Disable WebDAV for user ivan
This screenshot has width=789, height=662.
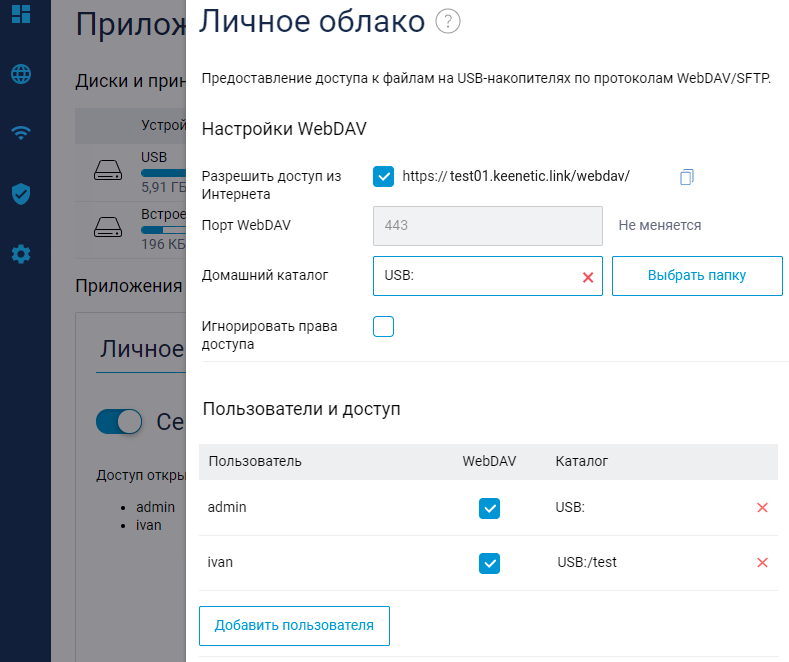click(489, 564)
